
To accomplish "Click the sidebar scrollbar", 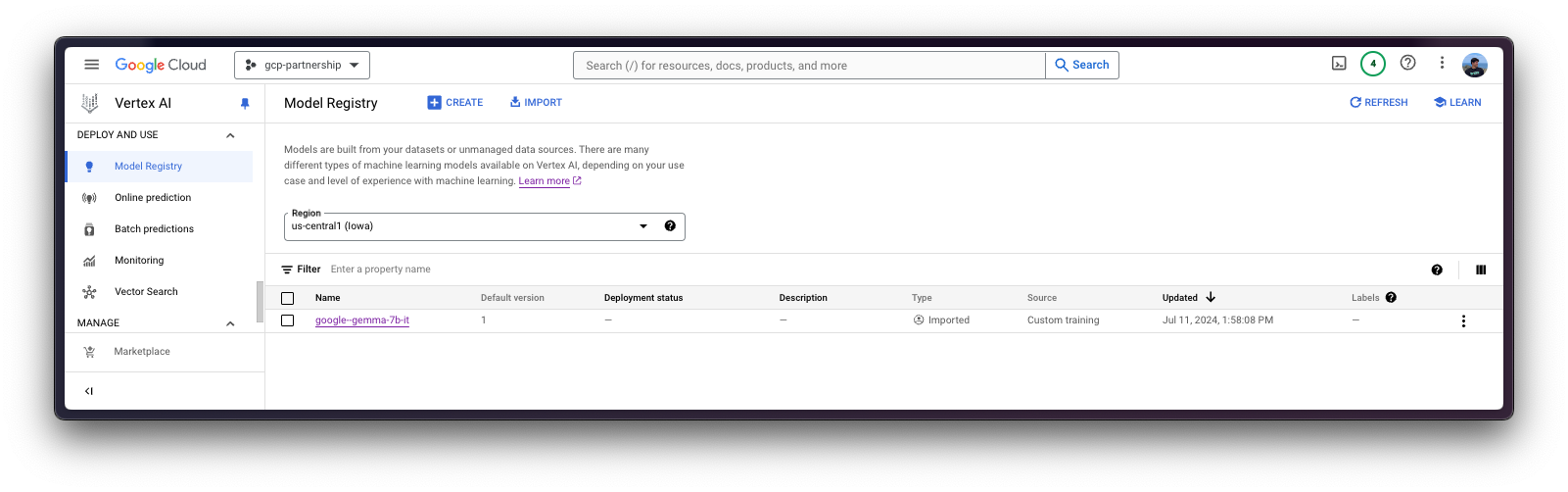I will coord(260,302).
